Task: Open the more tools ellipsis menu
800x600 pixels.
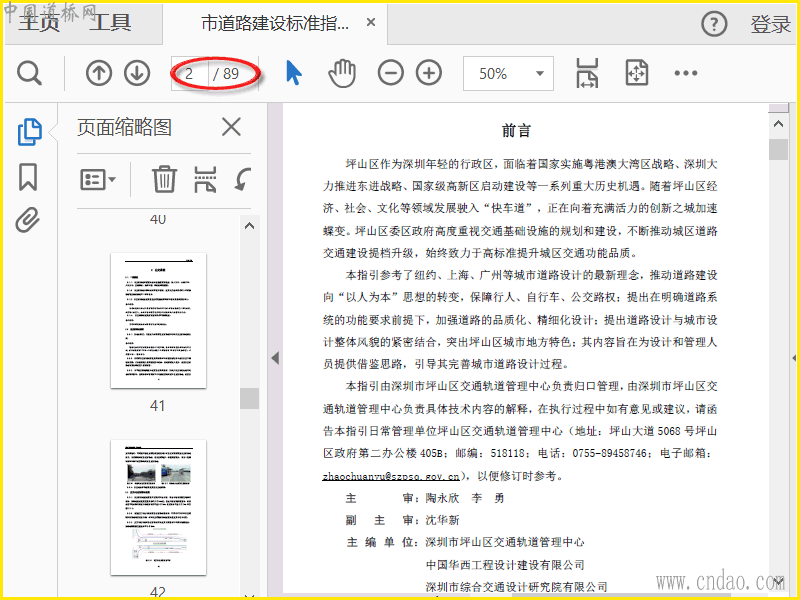Action: [x=686, y=73]
